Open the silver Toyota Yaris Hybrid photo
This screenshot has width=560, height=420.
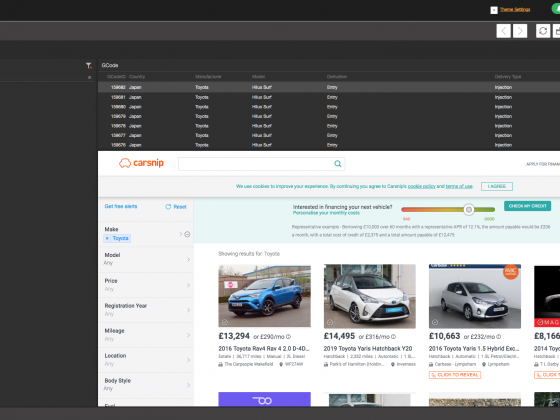(475, 296)
